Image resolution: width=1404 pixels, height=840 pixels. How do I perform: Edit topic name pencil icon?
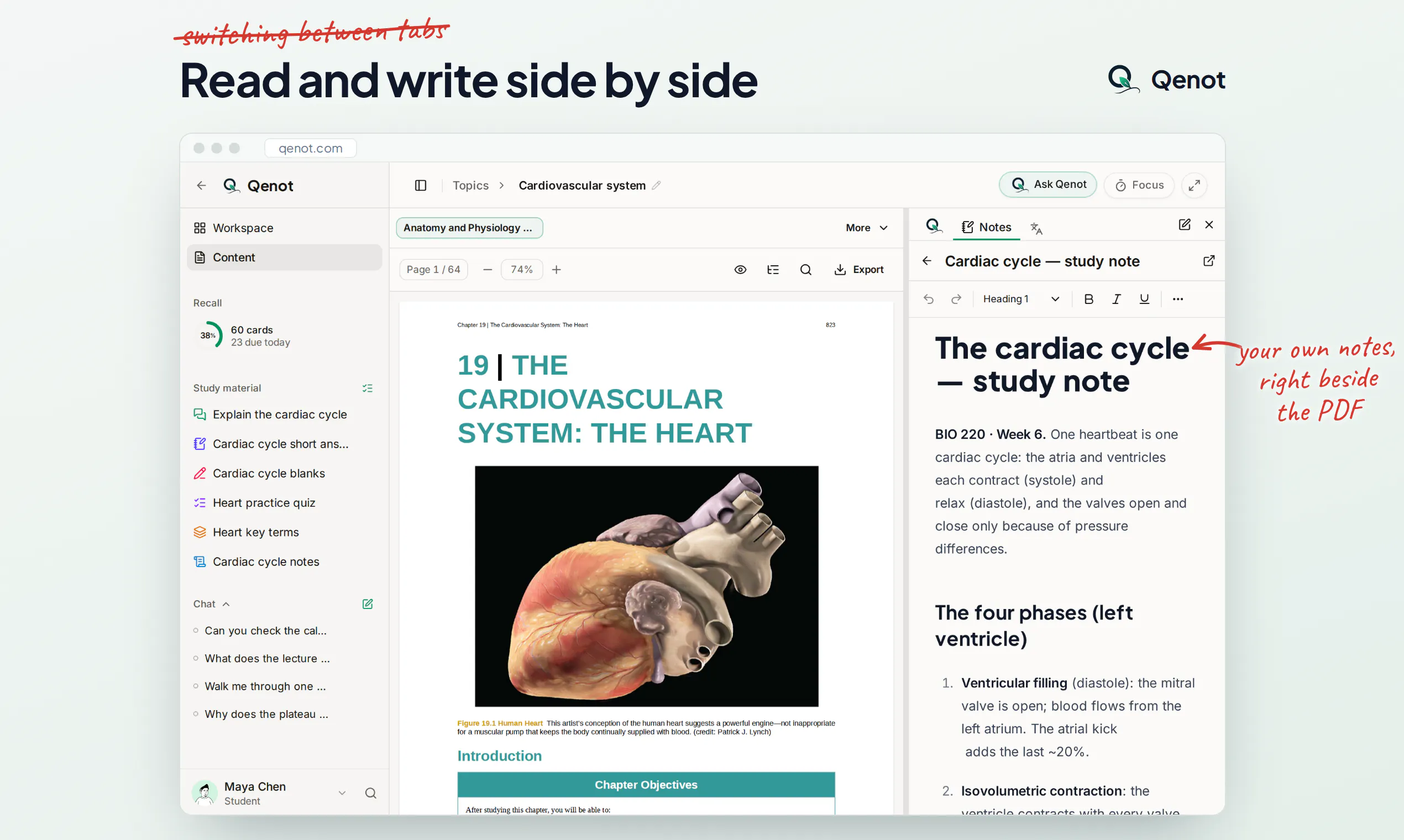(656, 185)
